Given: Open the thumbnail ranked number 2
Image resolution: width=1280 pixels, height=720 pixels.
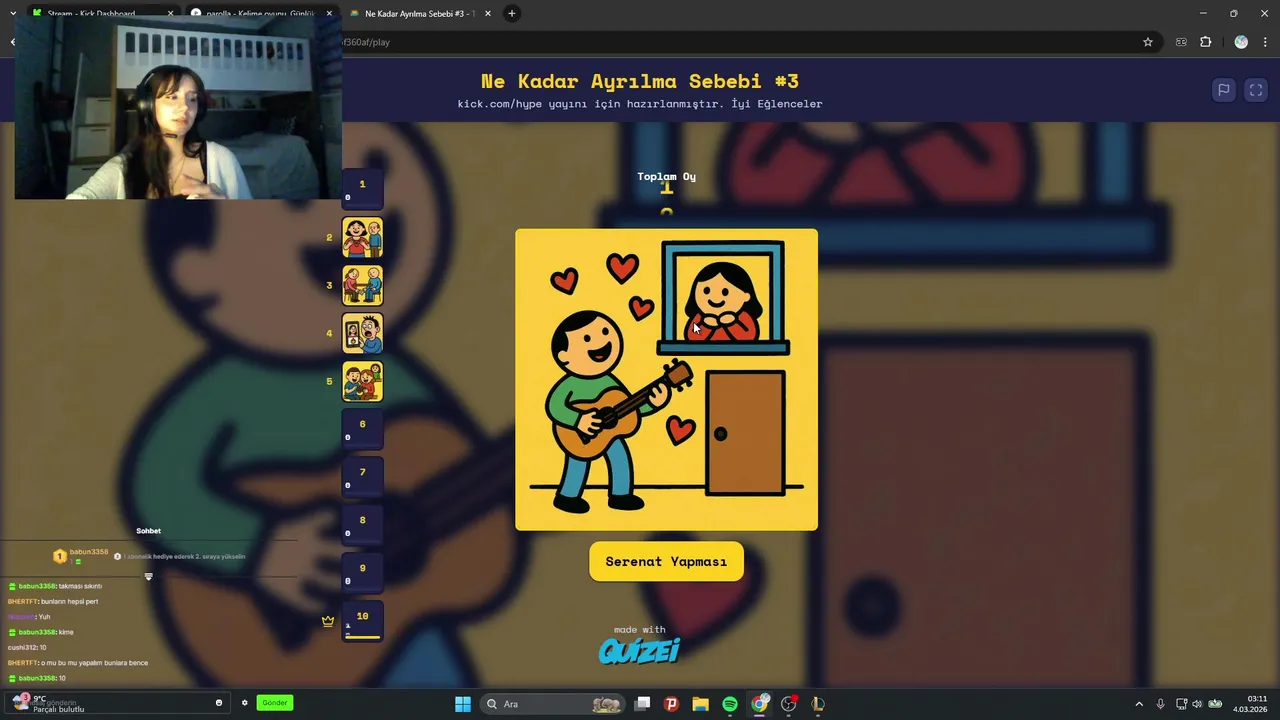Looking at the screenshot, I should pyautogui.click(x=362, y=237).
